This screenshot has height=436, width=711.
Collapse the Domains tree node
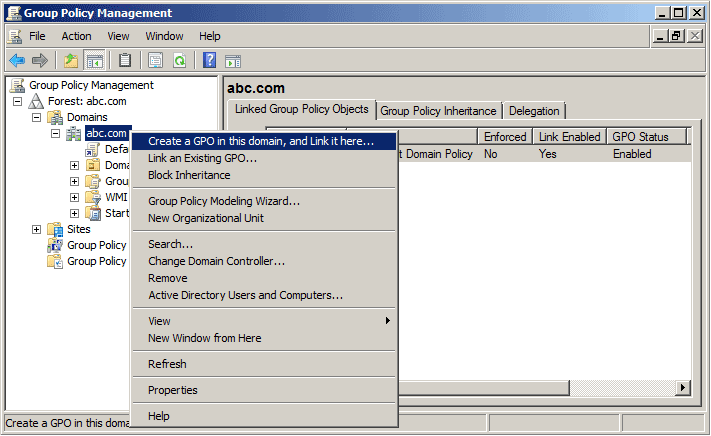(x=37, y=118)
